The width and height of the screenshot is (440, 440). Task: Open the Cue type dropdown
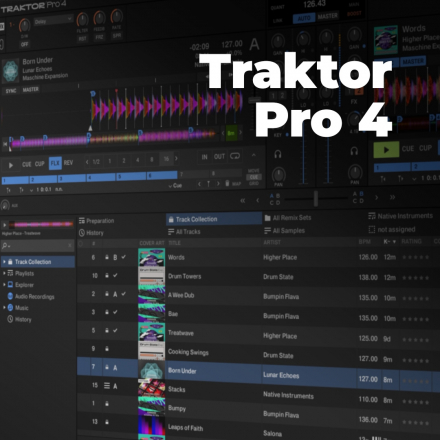click(175, 186)
